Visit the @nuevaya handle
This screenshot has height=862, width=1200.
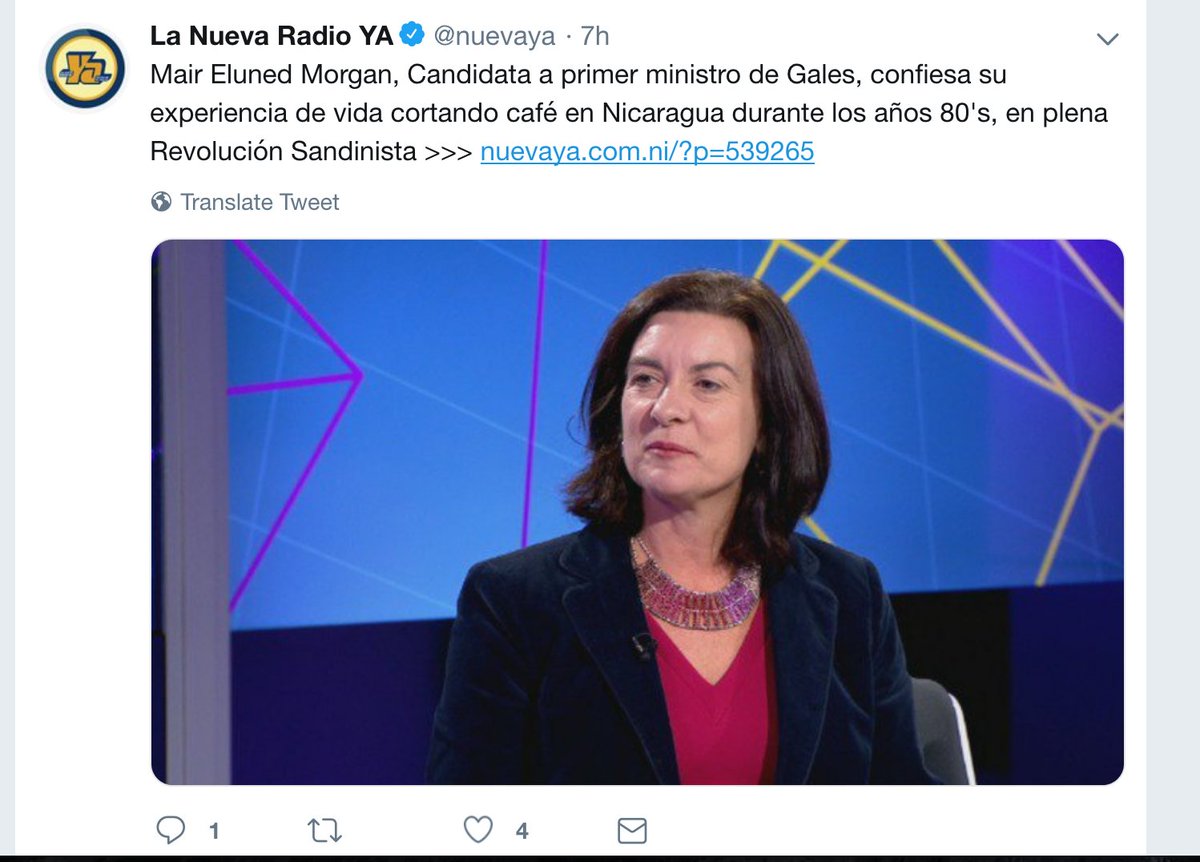(x=494, y=36)
